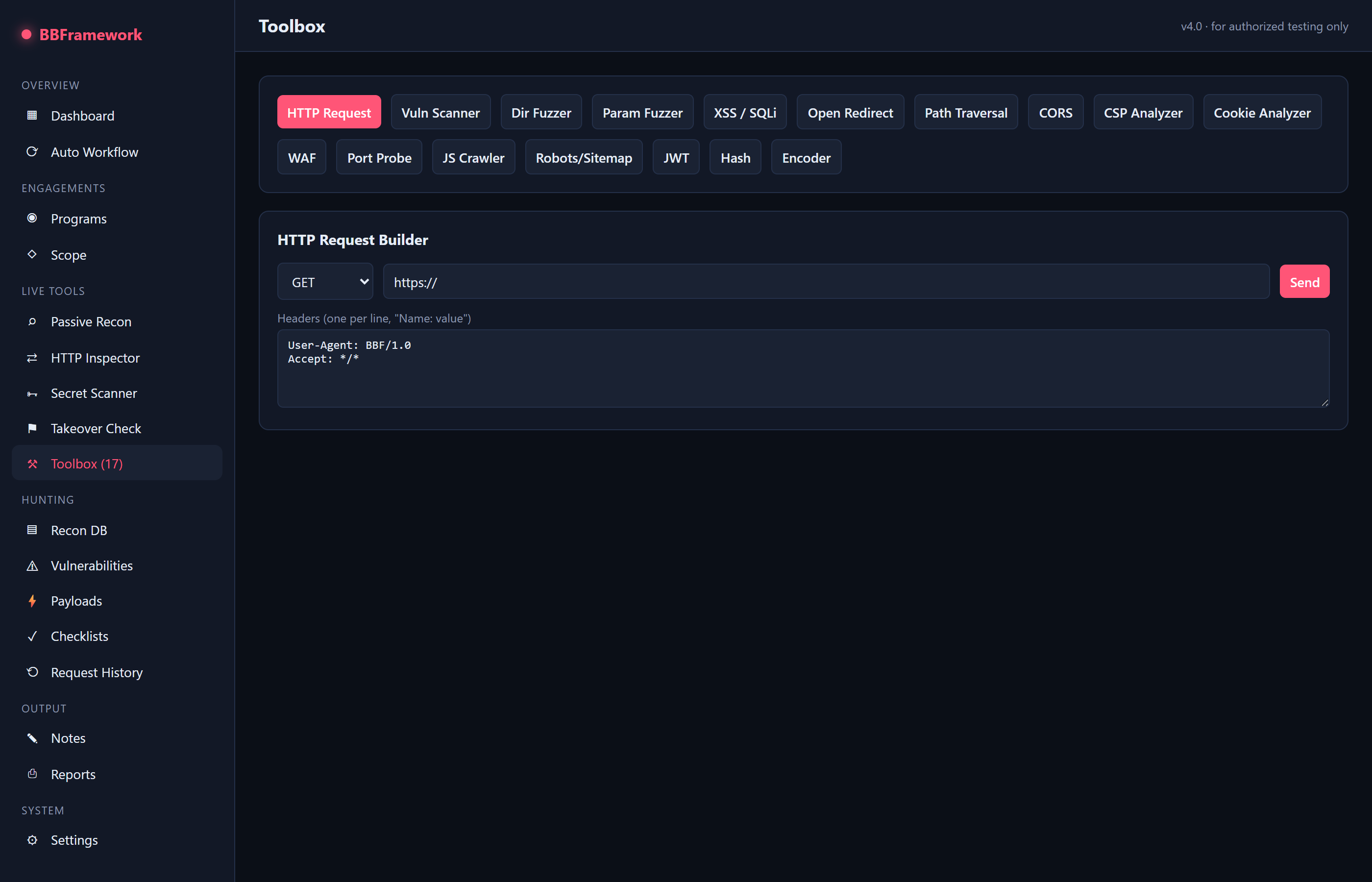Click the Recon DB list icon
1372x882 pixels.
click(32, 530)
